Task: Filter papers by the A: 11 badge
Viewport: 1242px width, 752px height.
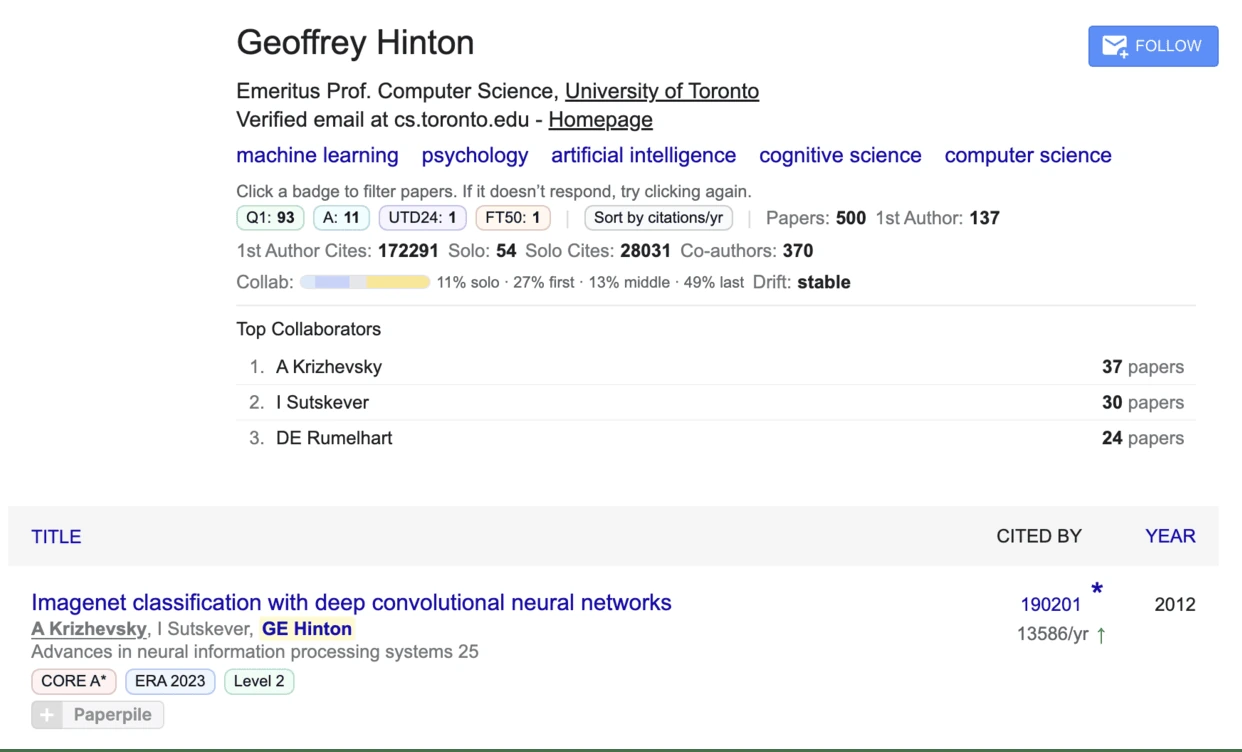Action: point(341,218)
